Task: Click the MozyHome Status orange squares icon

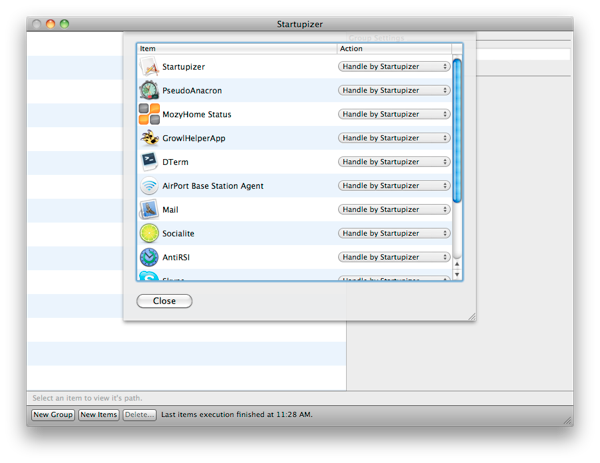Action: pos(149,114)
